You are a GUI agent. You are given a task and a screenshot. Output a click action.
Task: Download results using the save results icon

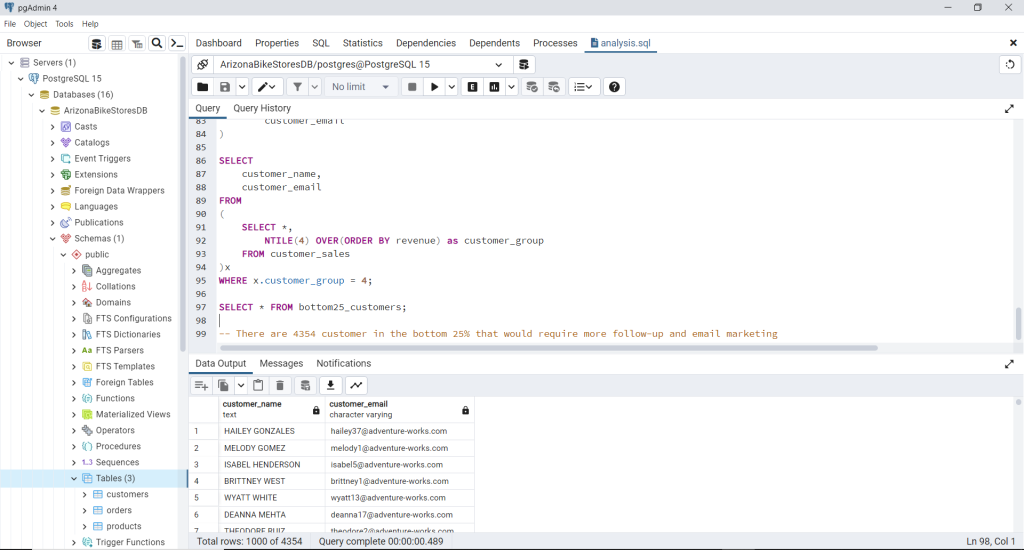(x=331, y=385)
